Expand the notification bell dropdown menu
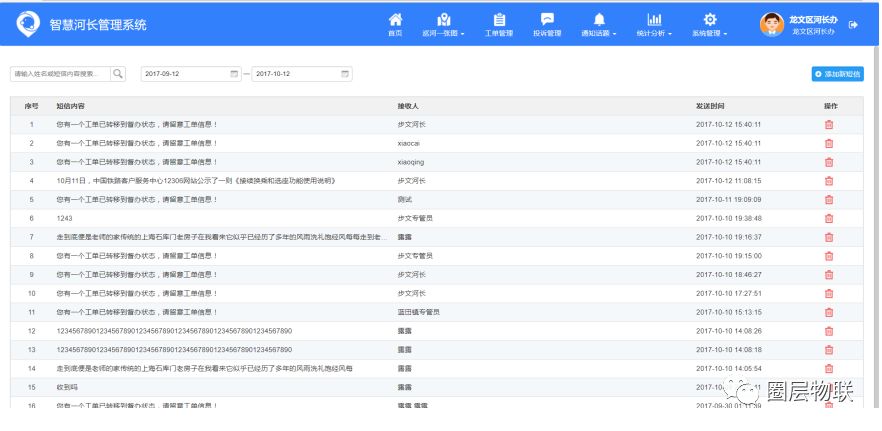882x431 pixels. 599,25
